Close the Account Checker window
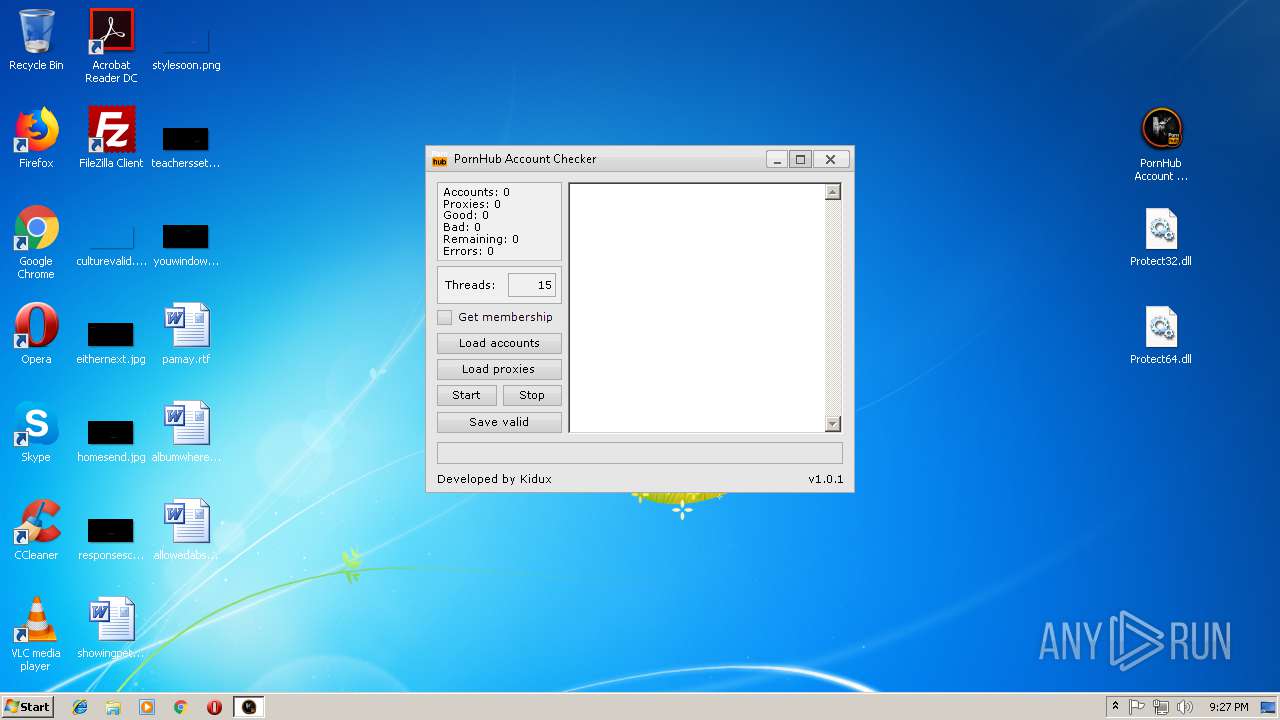The width and height of the screenshot is (1280, 720). 830,159
